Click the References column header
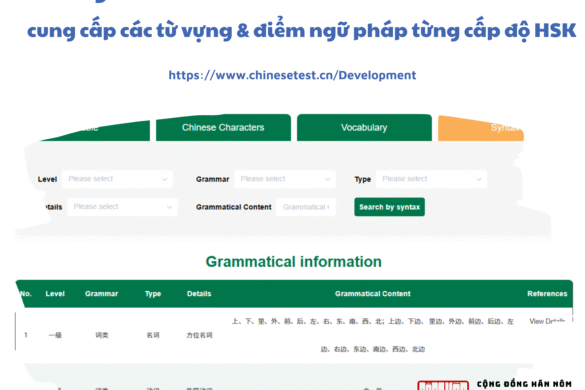Viewport: 585px width, 390px height. click(x=547, y=294)
